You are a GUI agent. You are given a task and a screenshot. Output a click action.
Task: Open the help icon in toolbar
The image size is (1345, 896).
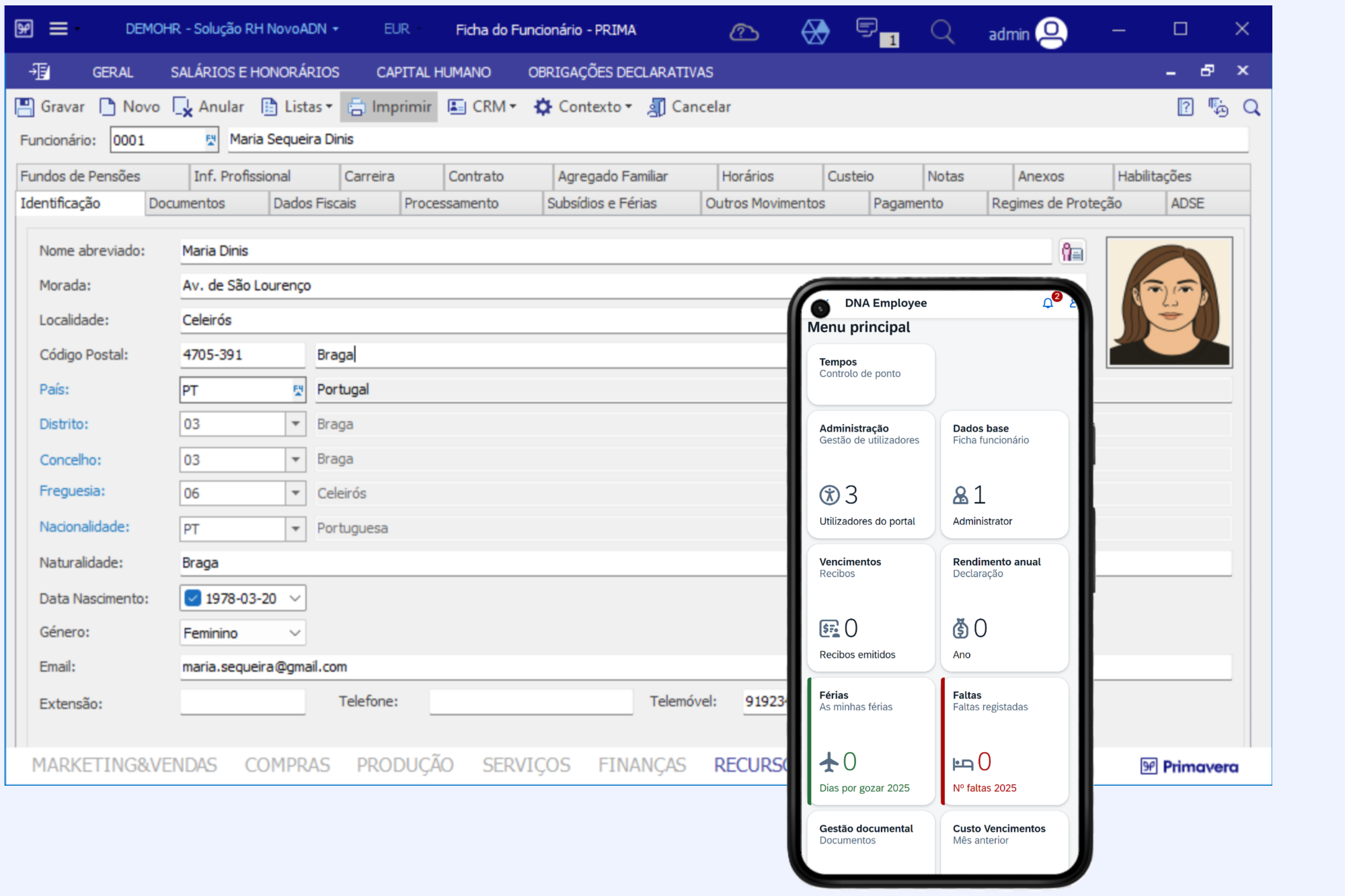pyautogui.click(x=1186, y=107)
